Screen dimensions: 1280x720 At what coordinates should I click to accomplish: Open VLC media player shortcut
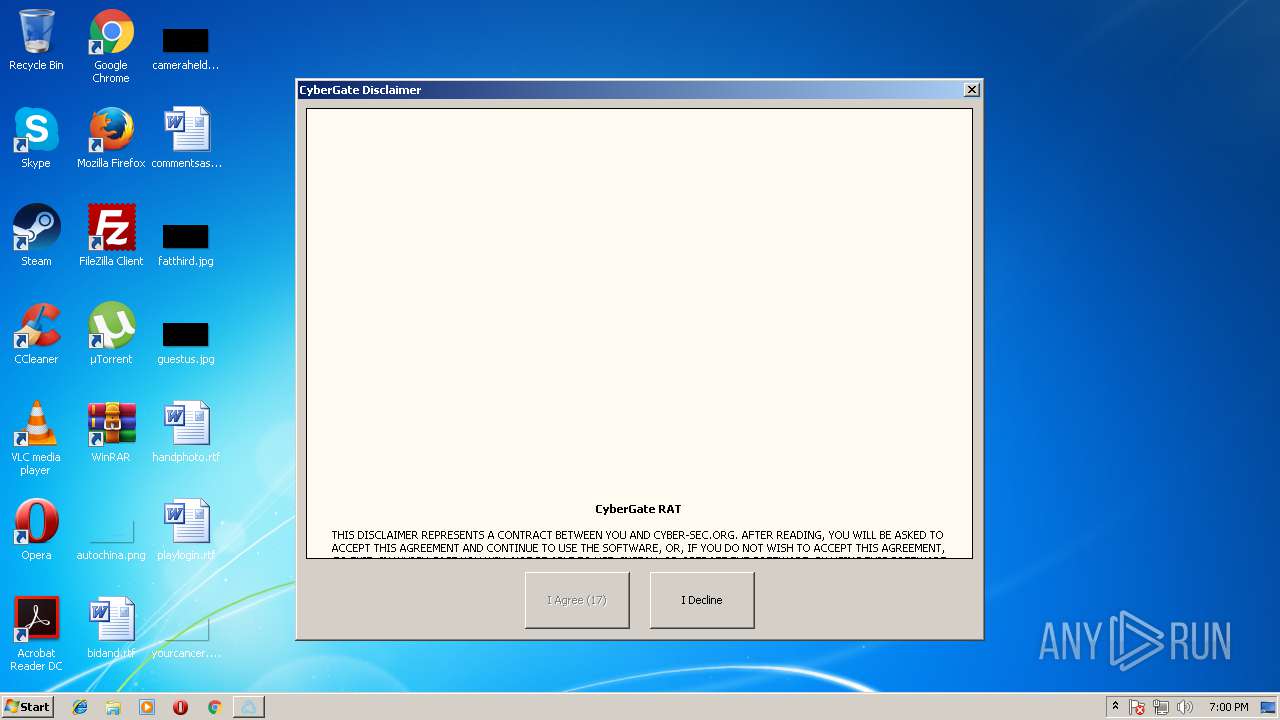point(36,438)
